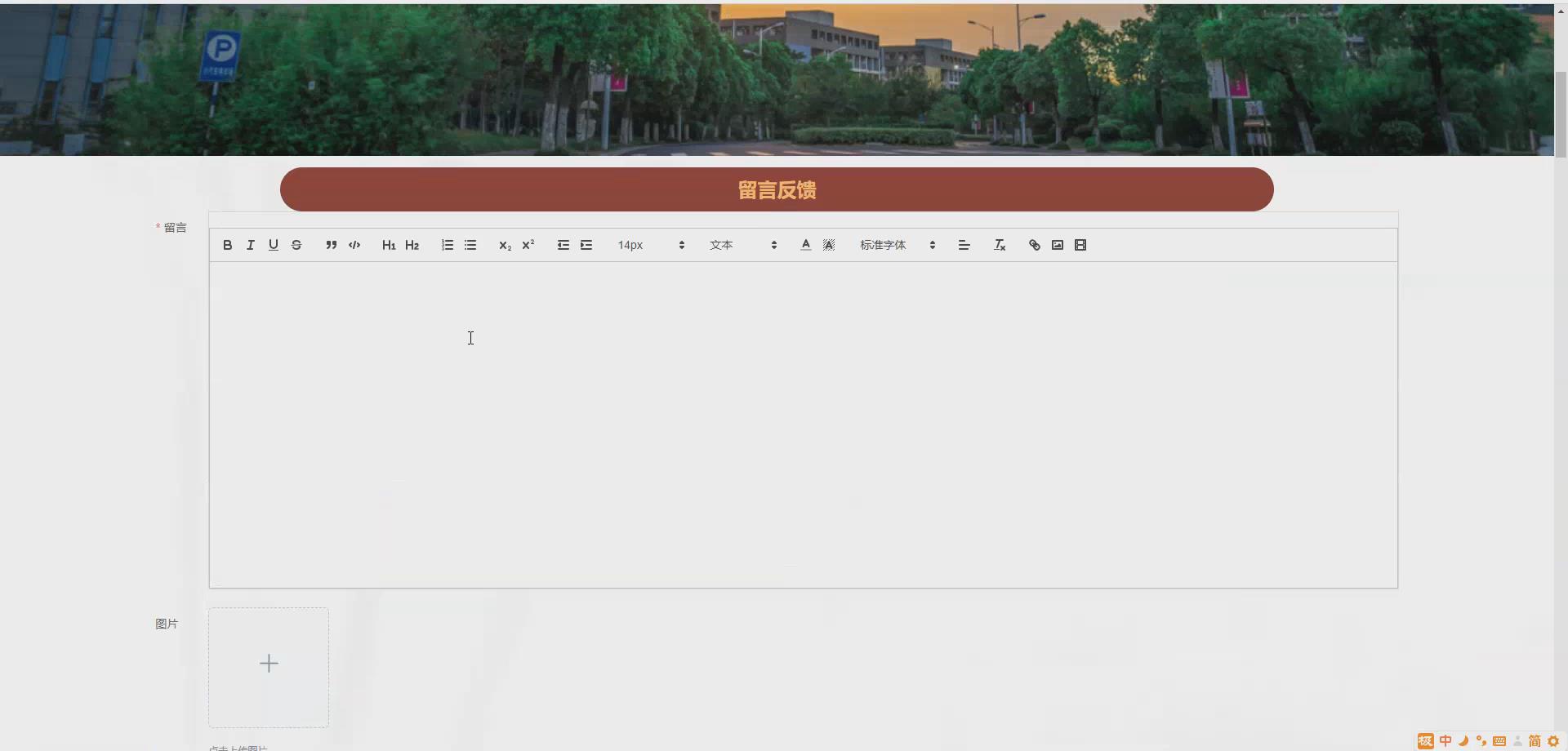Screen dimensions: 1568x751
Task: Toggle italic formatting
Action: click(250, 245)
